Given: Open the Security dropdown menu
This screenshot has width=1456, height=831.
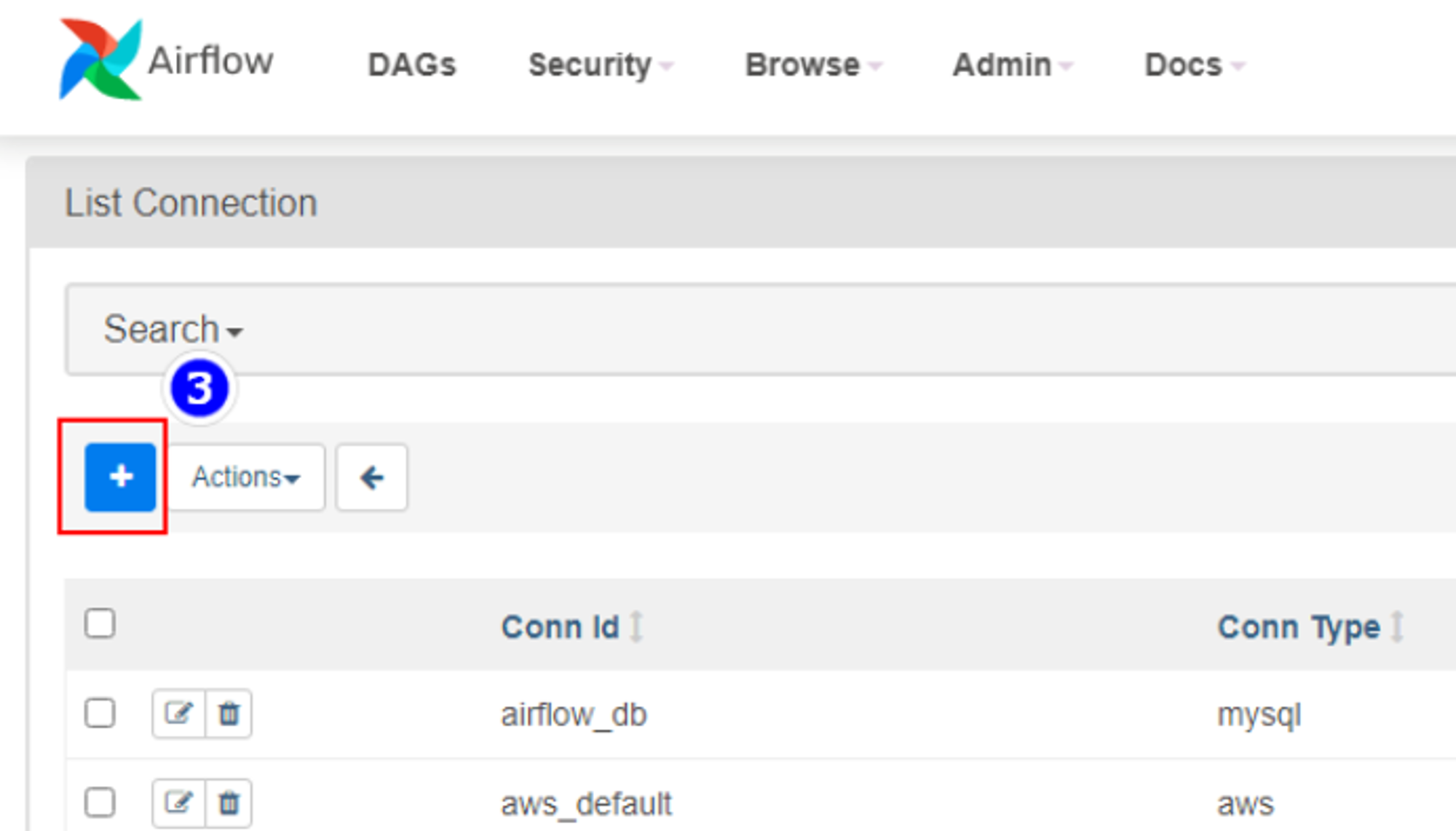Looking at the screenshot, I should (x=601, y=65).
